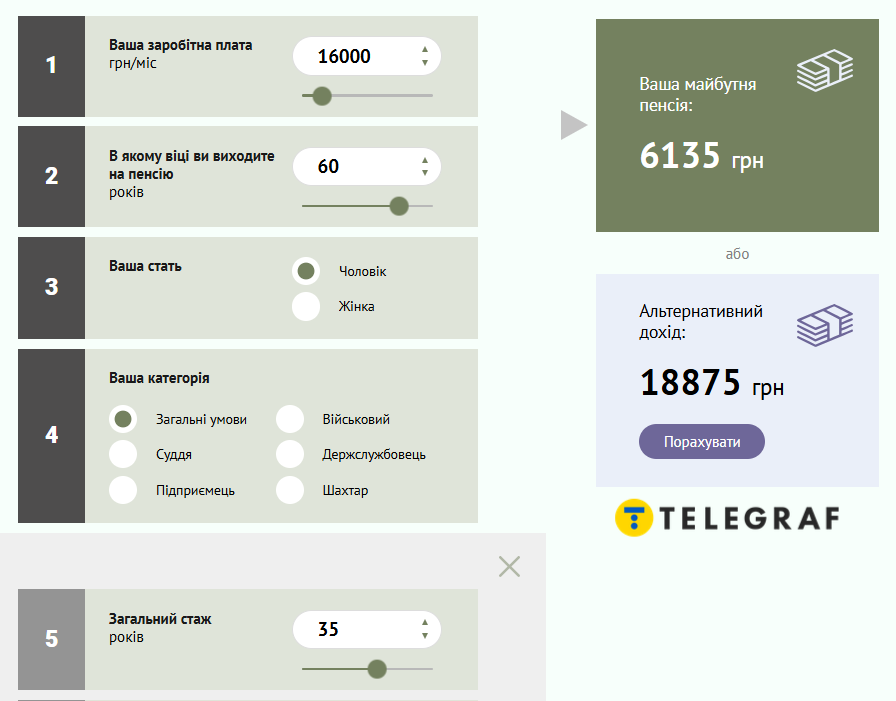Choose the Військовий category
The image size is (896, 701).
point(290,419)
